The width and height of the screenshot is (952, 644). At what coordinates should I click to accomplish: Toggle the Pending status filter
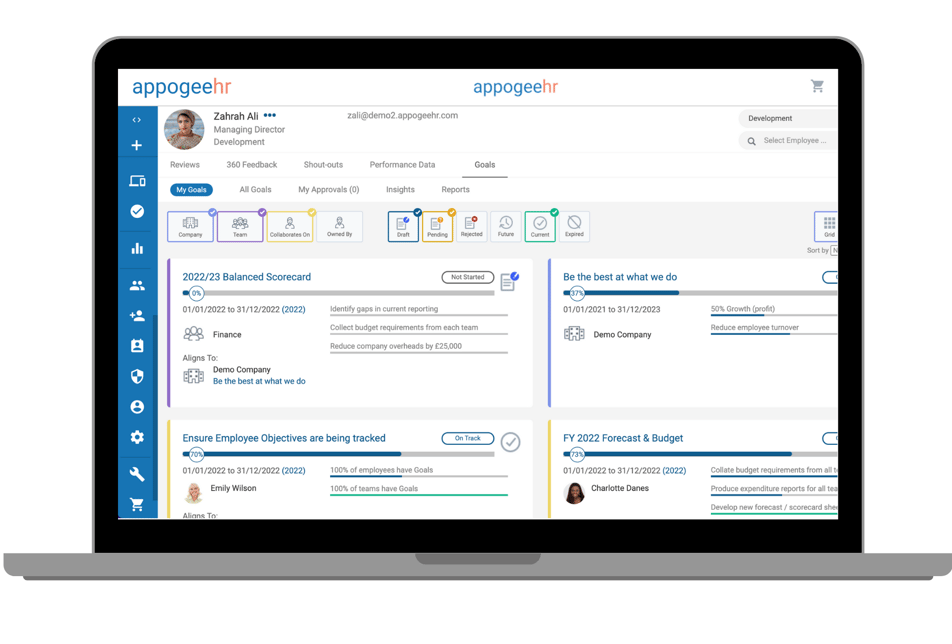click(x=437, y=226)
